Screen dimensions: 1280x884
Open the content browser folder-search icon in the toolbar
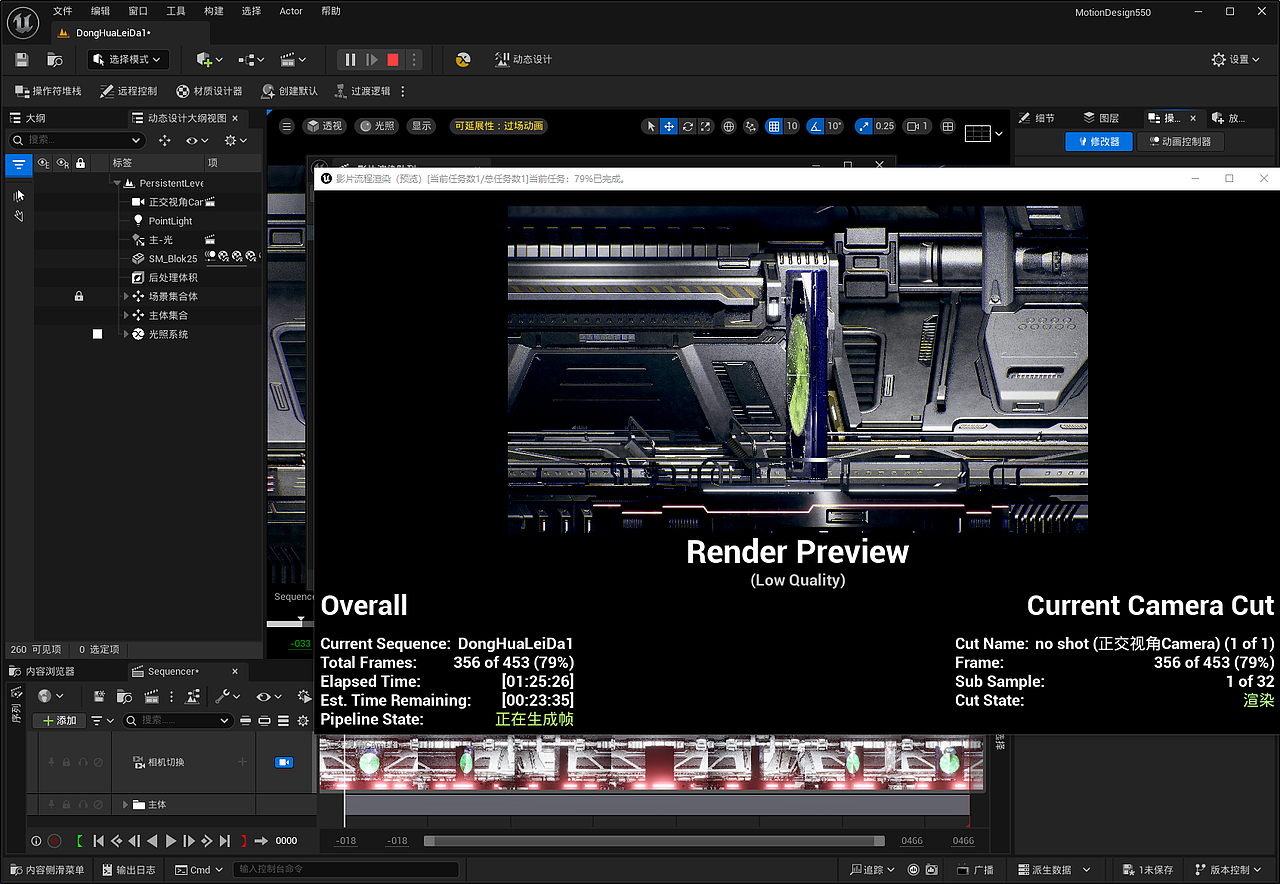pyautogui.click(x=56, y=60)
